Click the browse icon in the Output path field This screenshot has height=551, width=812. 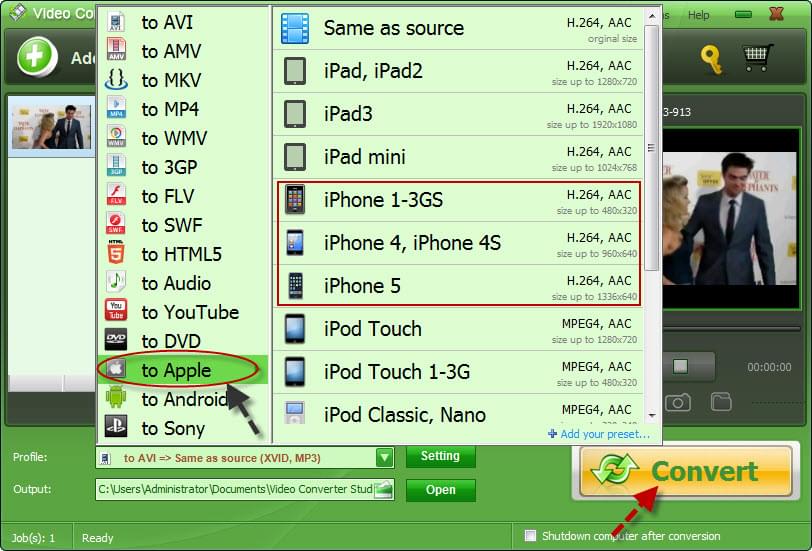[x=383, y=489]
